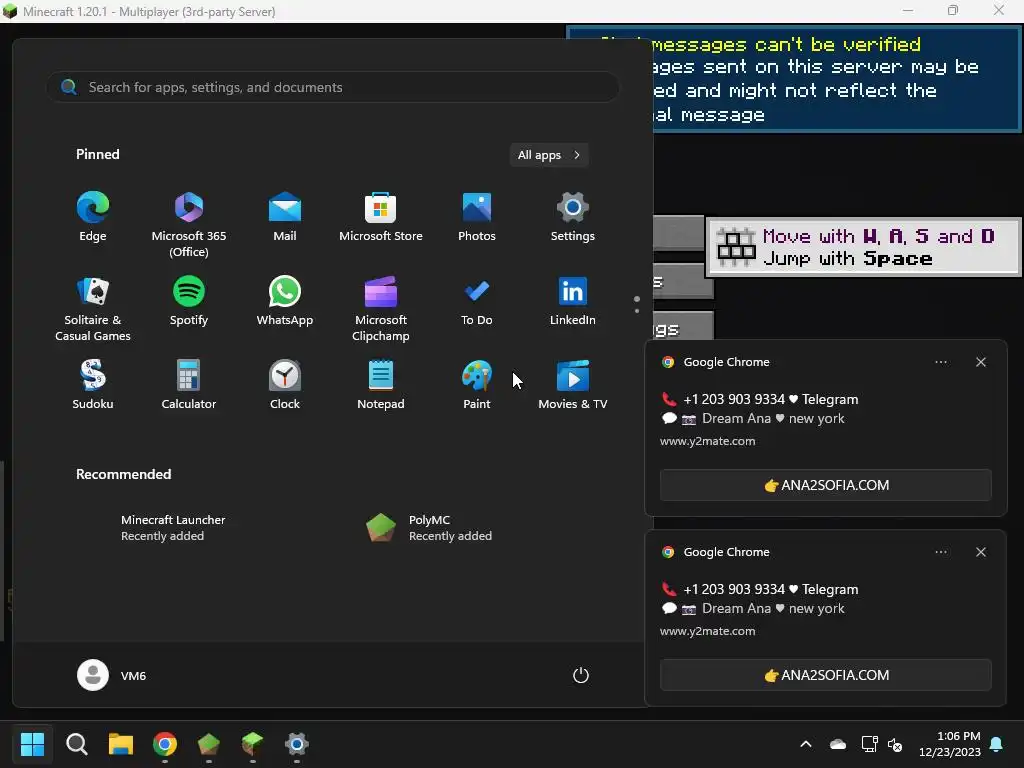The height and width of the screenshot is (768, 1024).
Task: Expand All apps list
Action: pyautogui.click(x=549, y=155)
